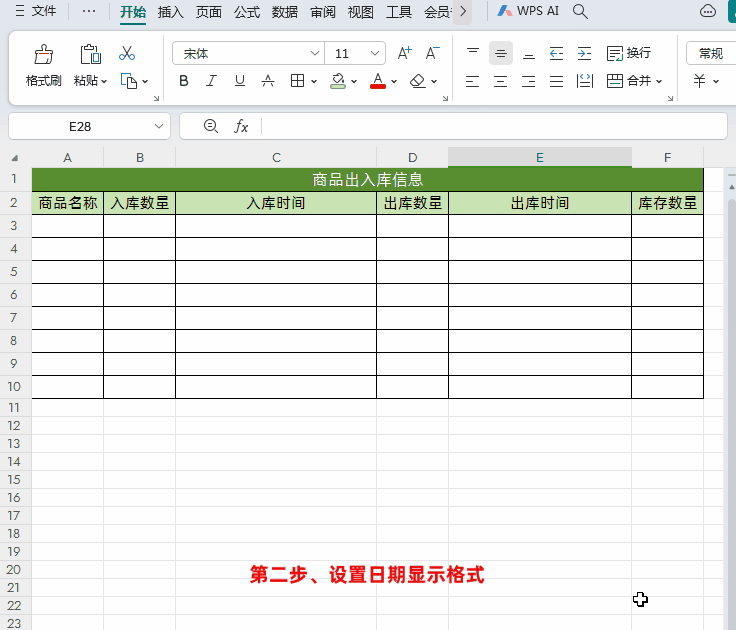Click the 入库时间 header cell
736x630 pixels.
pyautogui.click(x=276, y=203)
